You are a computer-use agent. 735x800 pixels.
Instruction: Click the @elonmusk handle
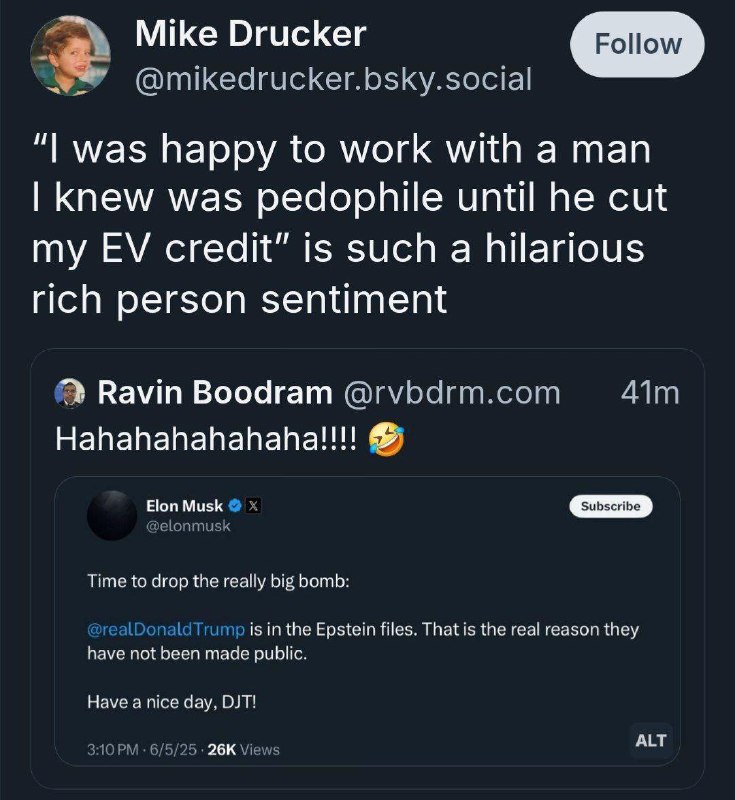coord(188,526)
